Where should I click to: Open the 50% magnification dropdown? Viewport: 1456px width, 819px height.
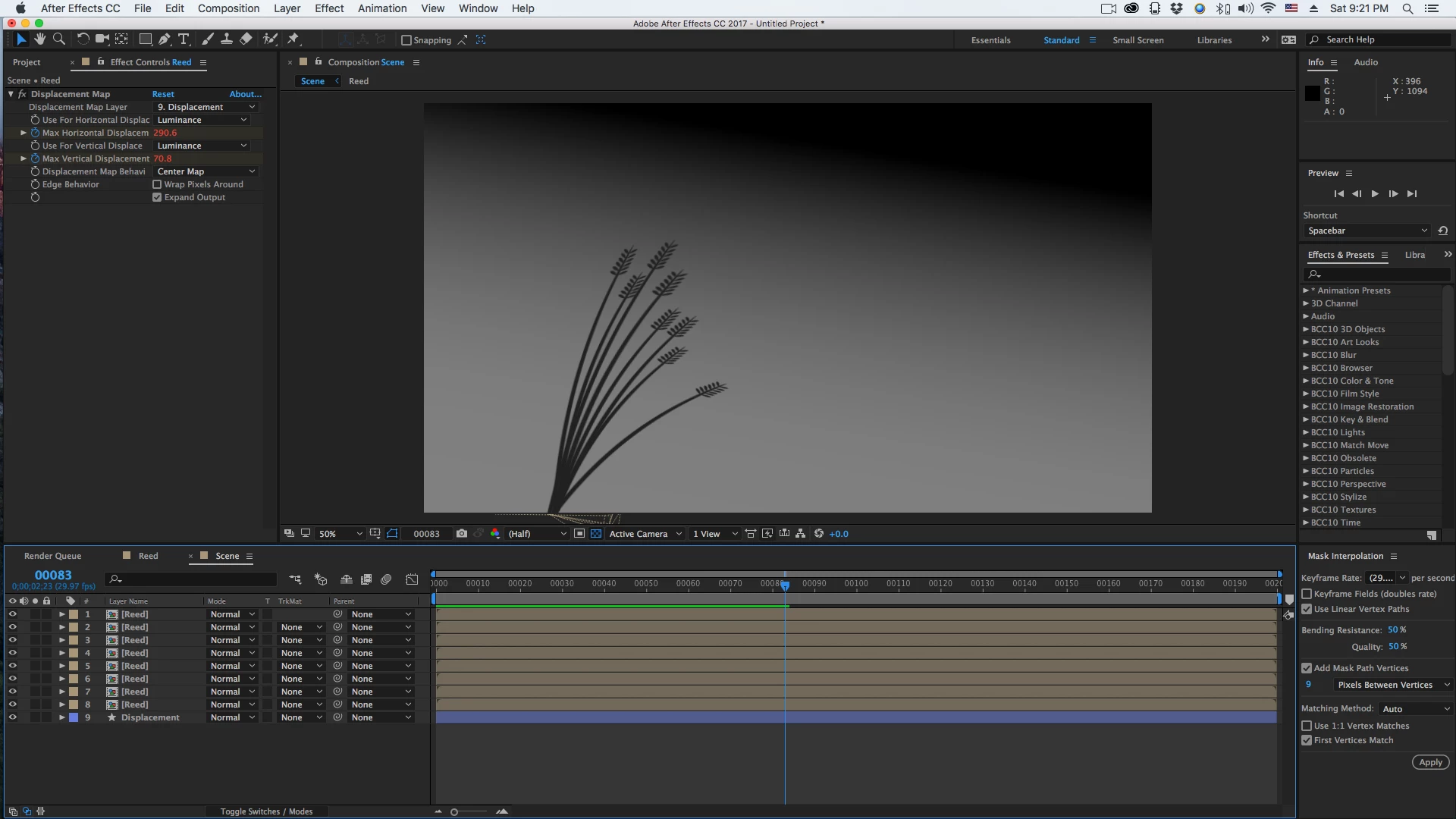click(340, 534)
